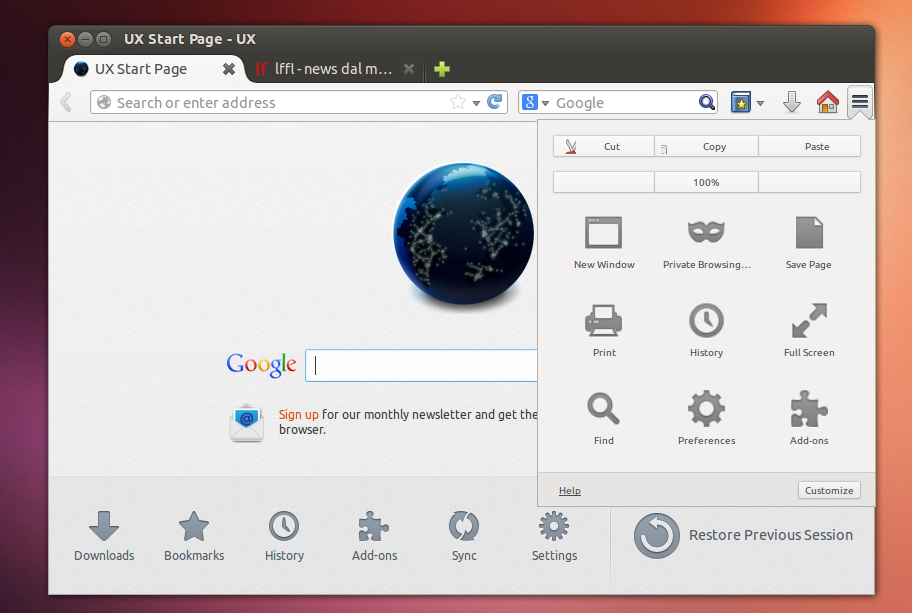Viewport: 912px width, 613px height.
Task: Go back with the back arrow
Action: click(x=66, y=102)
